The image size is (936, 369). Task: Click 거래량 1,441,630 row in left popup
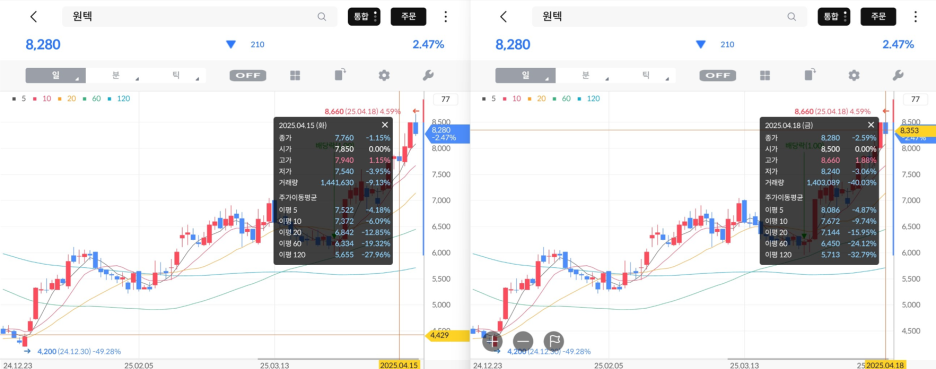coord(334,183)
